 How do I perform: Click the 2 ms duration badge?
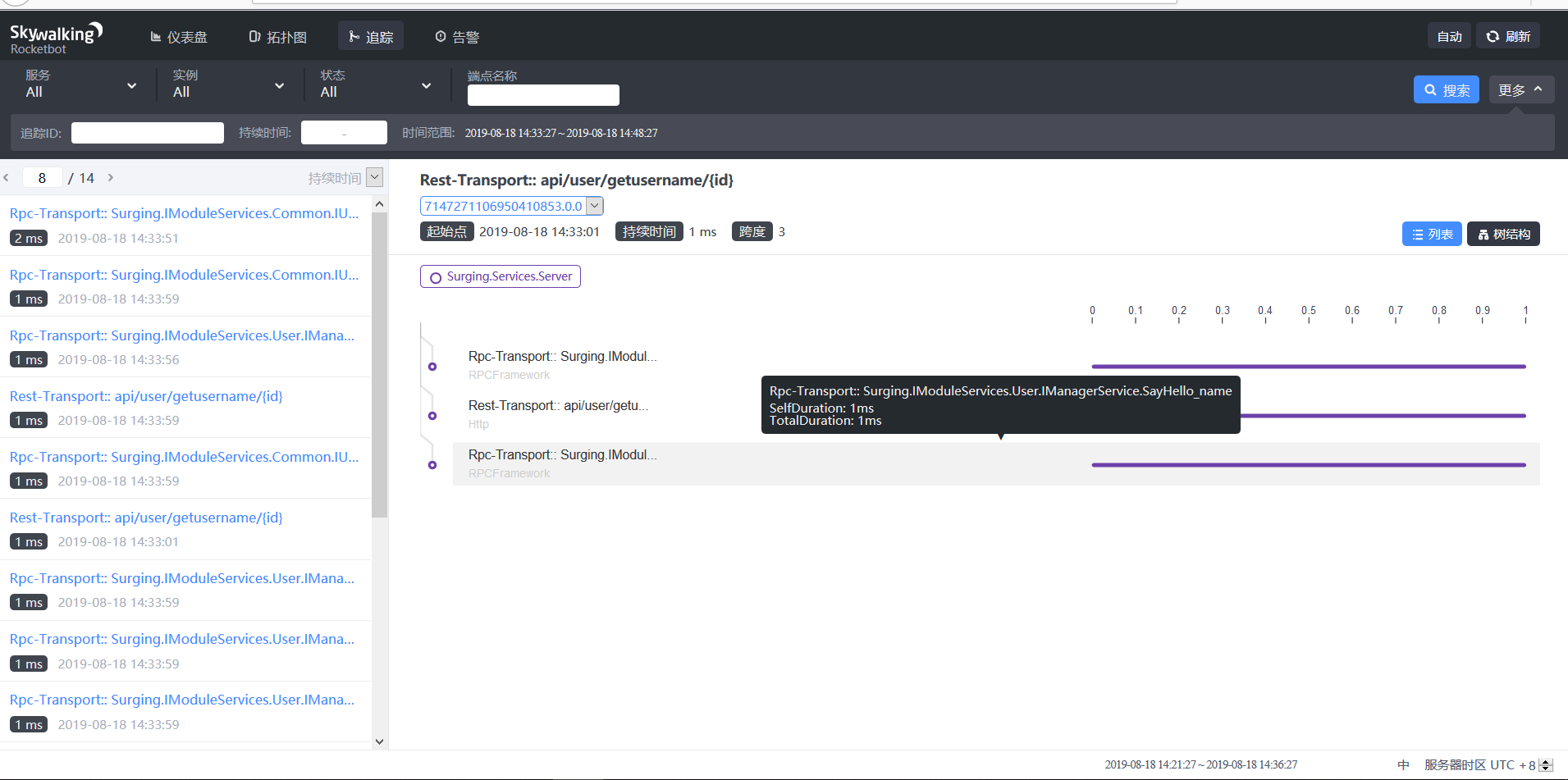pos(29,238)
